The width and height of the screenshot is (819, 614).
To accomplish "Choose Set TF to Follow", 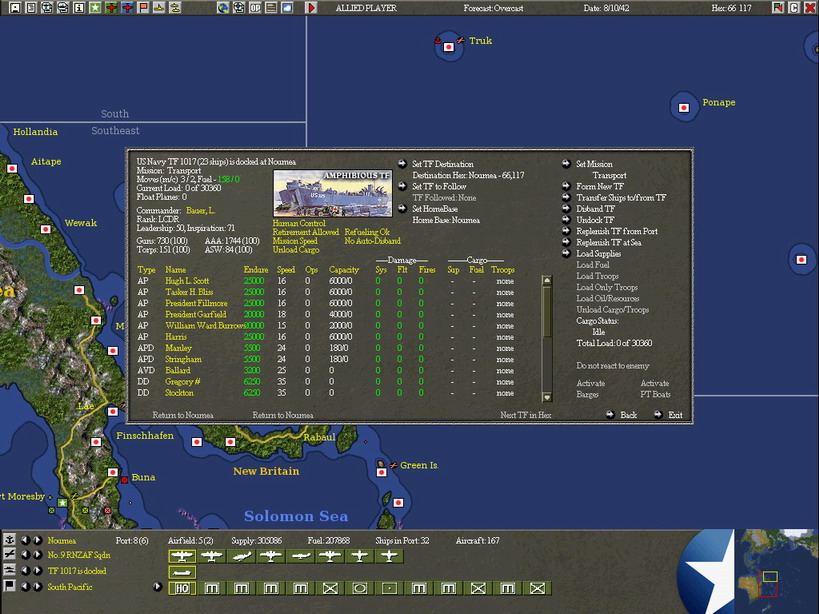I will click(439, 186).
